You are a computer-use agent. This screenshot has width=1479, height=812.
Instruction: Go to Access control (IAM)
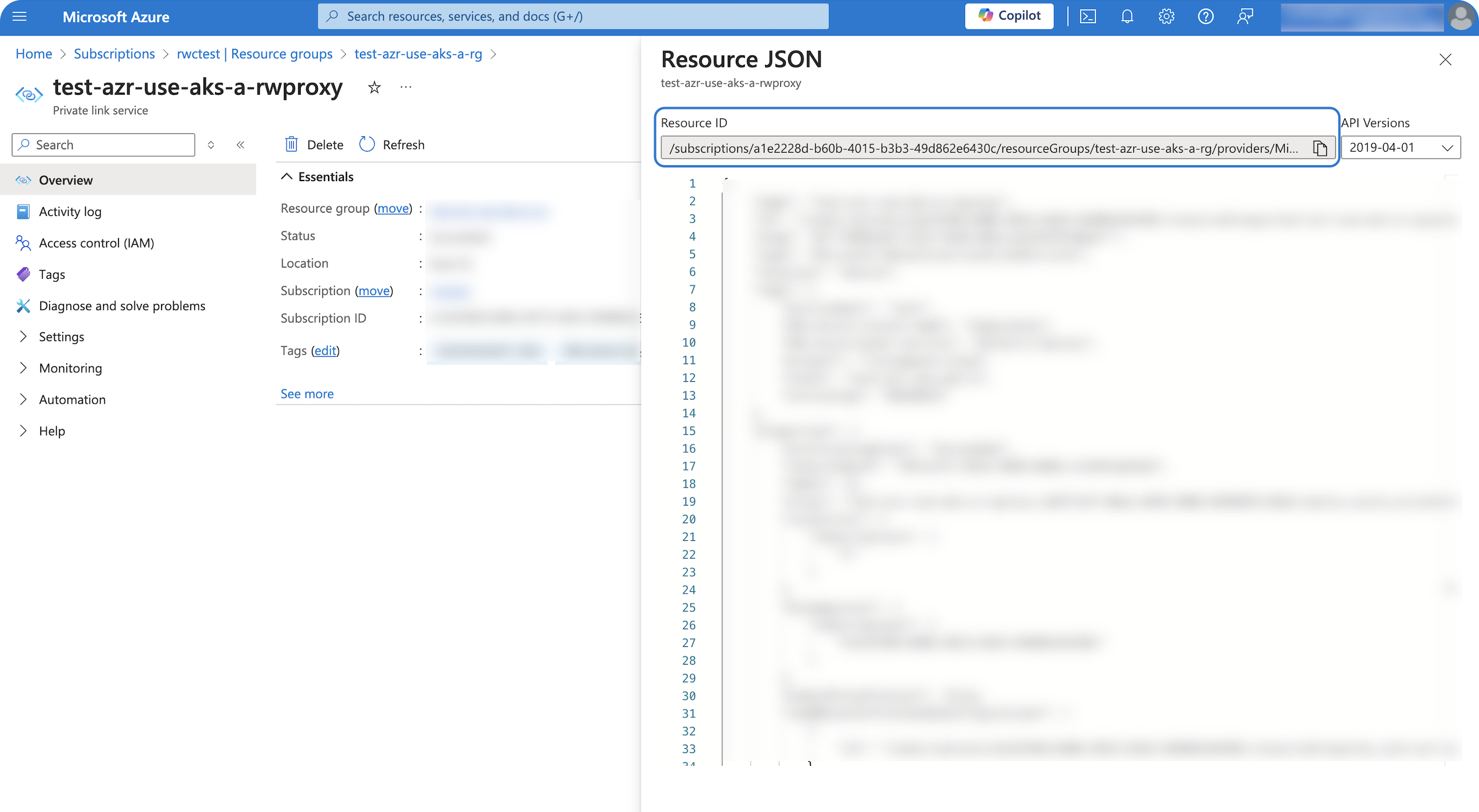coord(96,243)
